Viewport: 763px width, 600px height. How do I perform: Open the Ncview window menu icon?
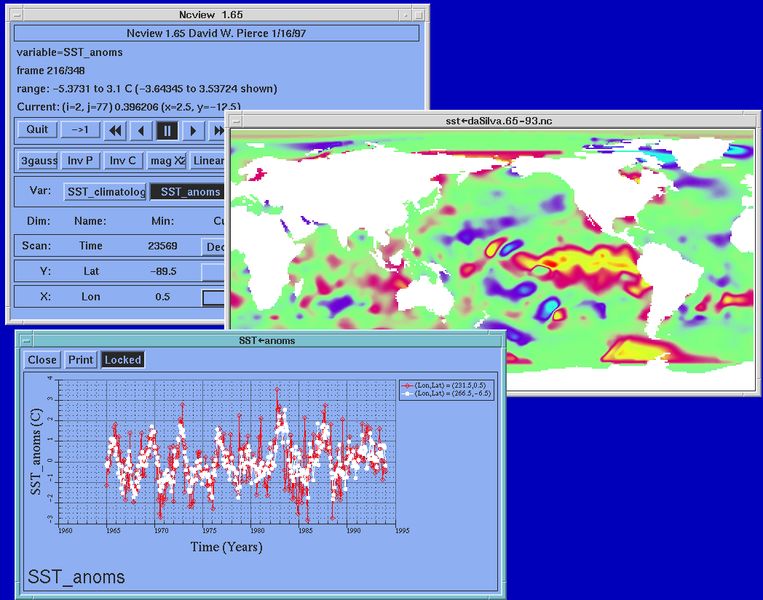(x=17, y=15)
